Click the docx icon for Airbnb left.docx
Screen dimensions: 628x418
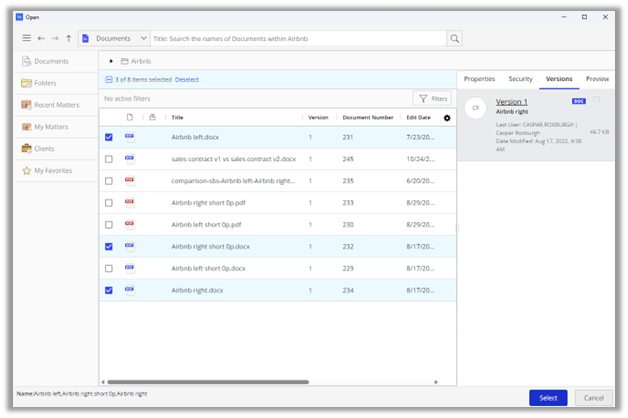[x=129, y=137]
